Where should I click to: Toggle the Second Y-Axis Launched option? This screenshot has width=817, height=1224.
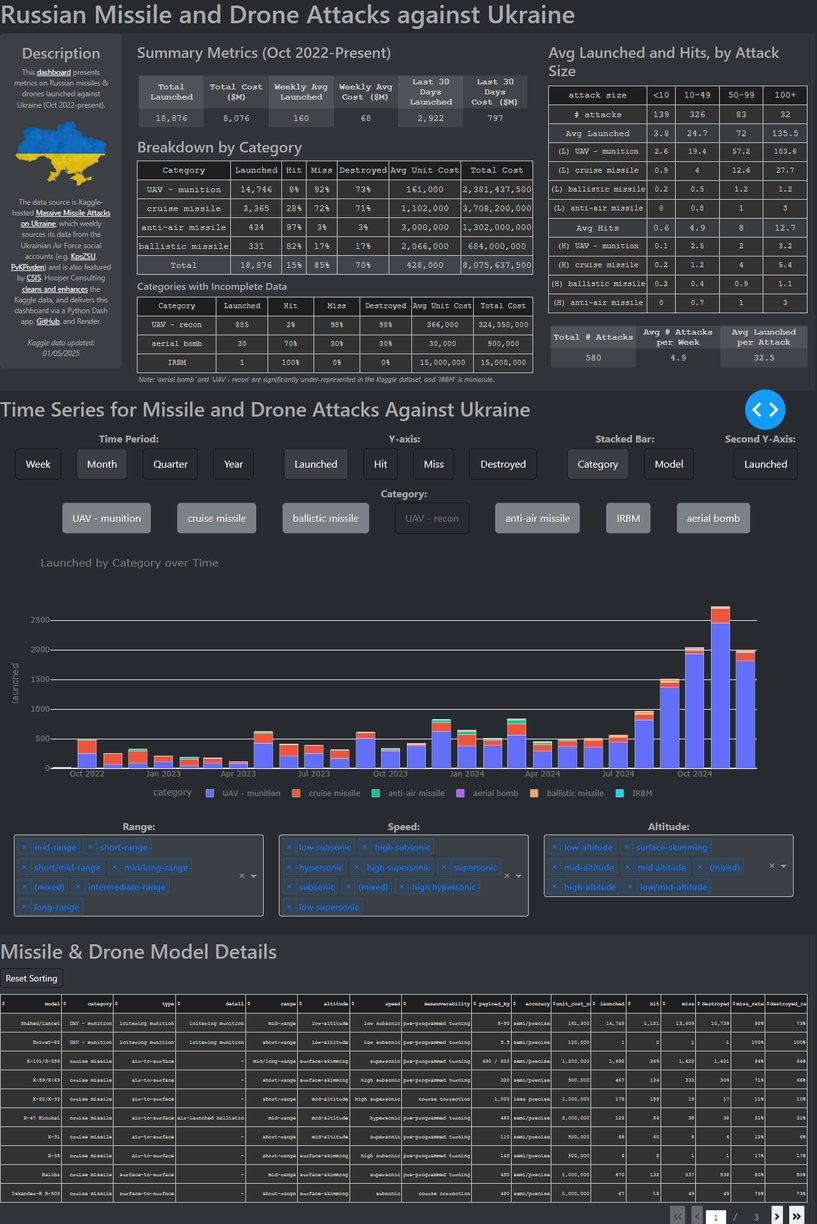(766, 464)
